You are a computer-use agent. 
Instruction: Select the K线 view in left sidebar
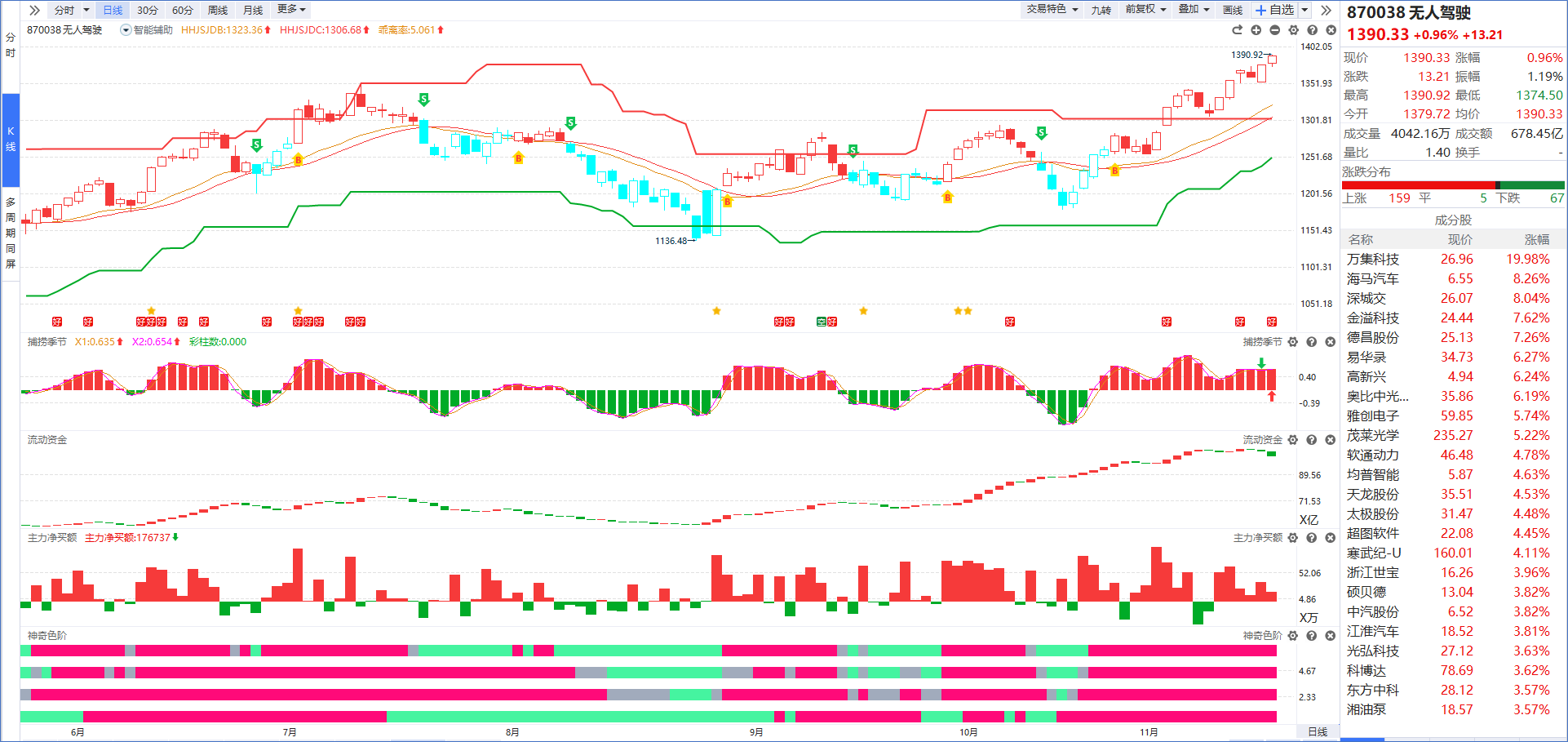coord(11,140)
